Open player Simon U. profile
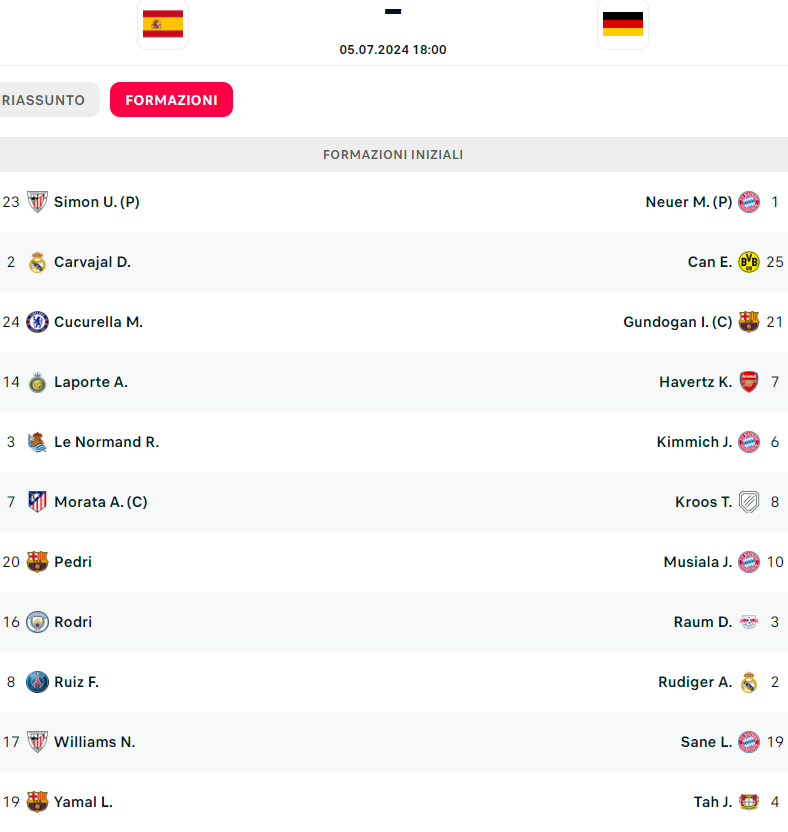The image size is (788, 832). (x=96, y=202)
